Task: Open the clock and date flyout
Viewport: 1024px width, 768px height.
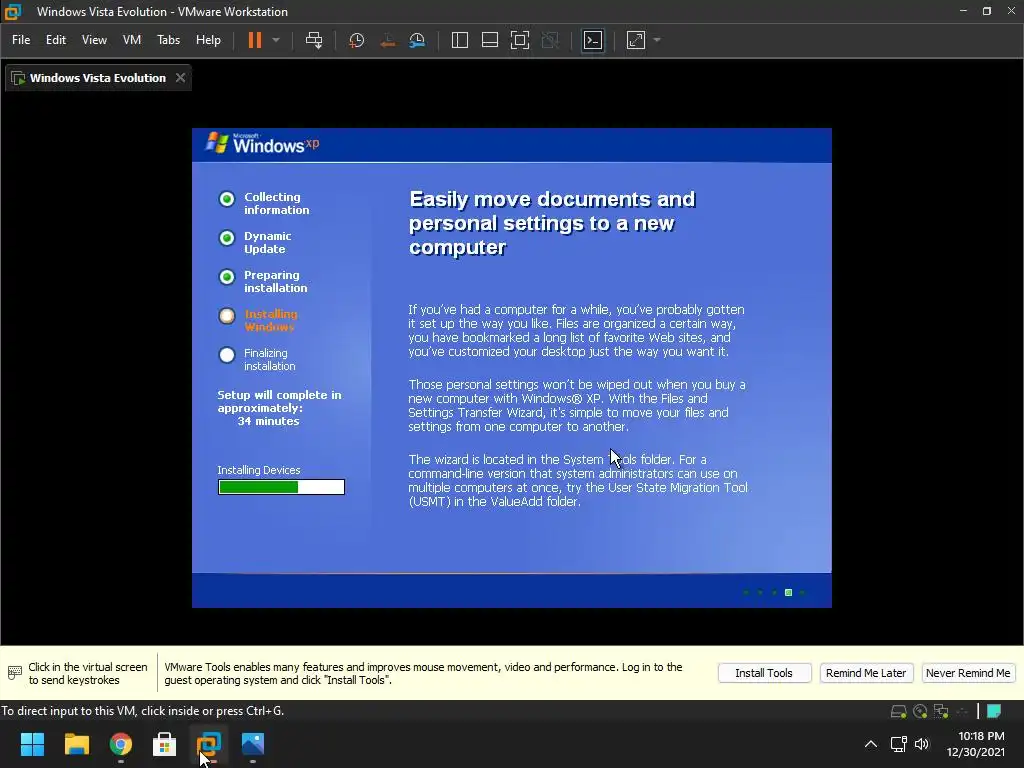Action: tap(976, 744)
